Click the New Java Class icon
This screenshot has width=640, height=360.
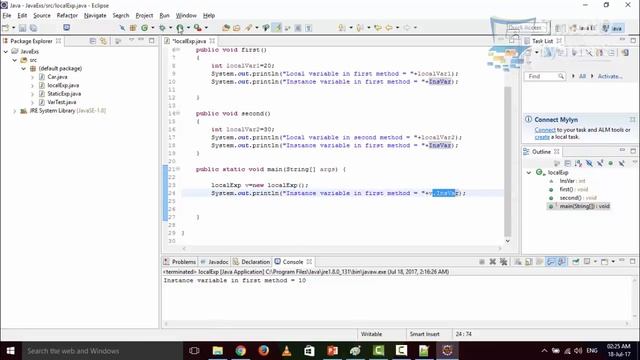point(144,28)
